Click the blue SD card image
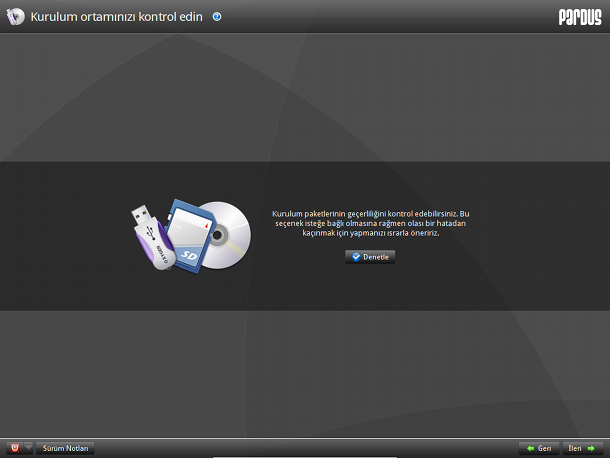This screenshot has width=610, height=458. pyautogui.click(x=187, y=235)
